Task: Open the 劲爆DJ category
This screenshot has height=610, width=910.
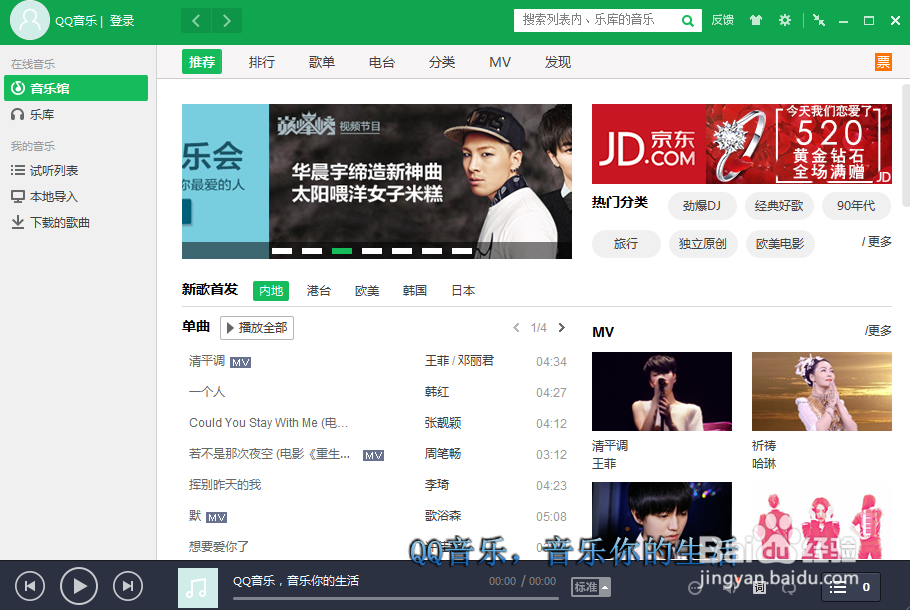Action: point(702,206)
